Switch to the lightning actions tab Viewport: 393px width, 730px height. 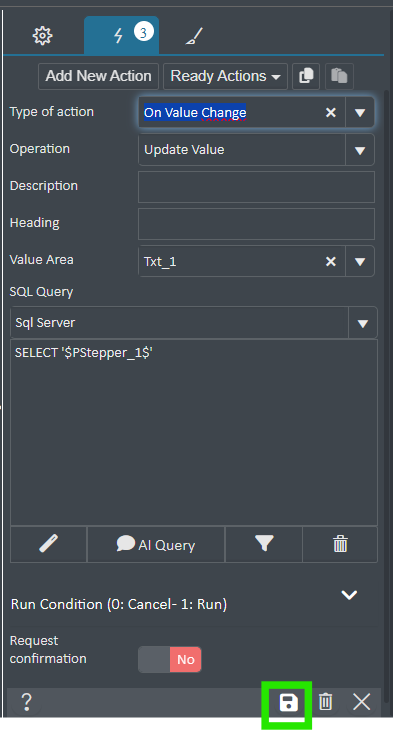coord(121,35)
